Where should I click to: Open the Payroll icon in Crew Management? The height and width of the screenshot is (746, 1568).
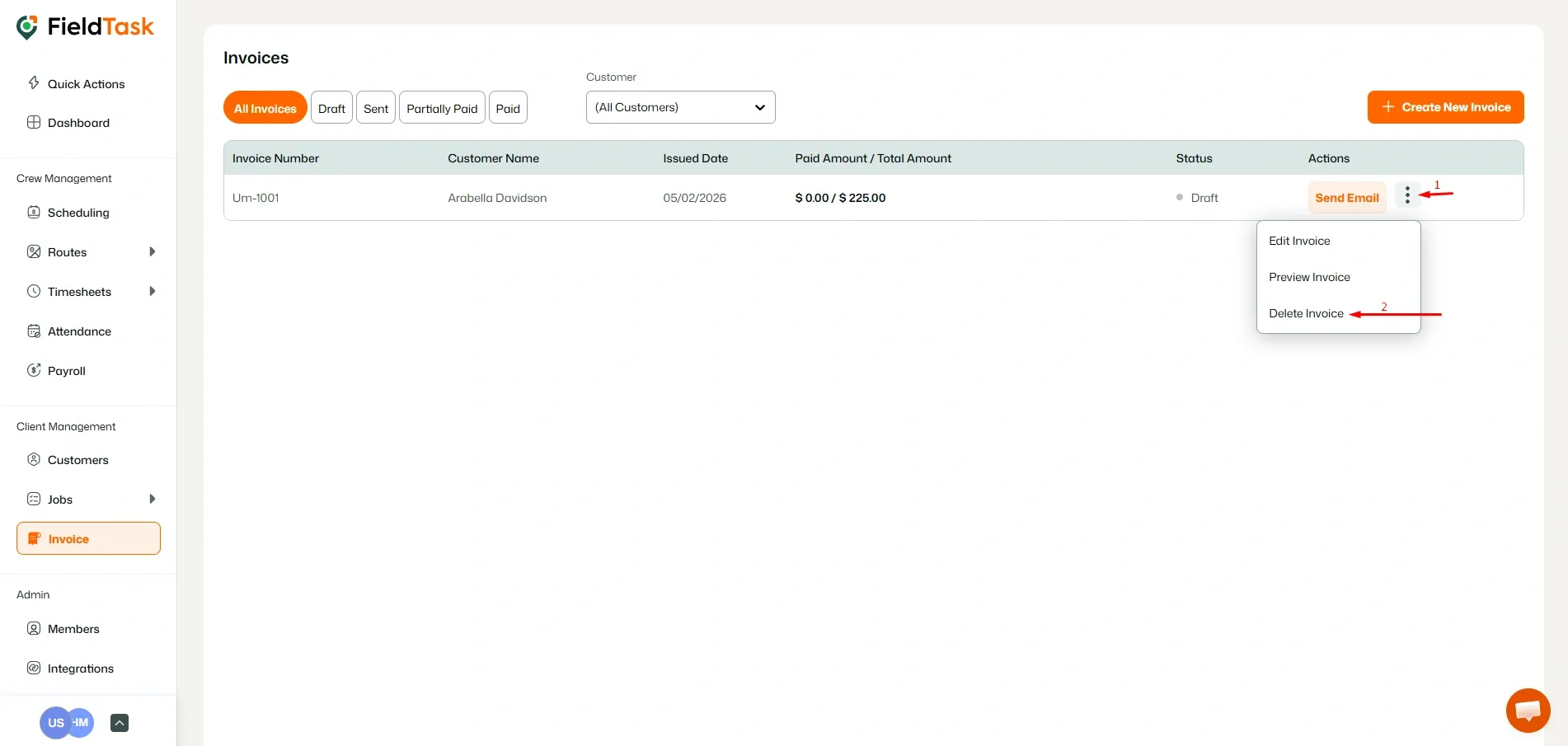pos(34,370)
